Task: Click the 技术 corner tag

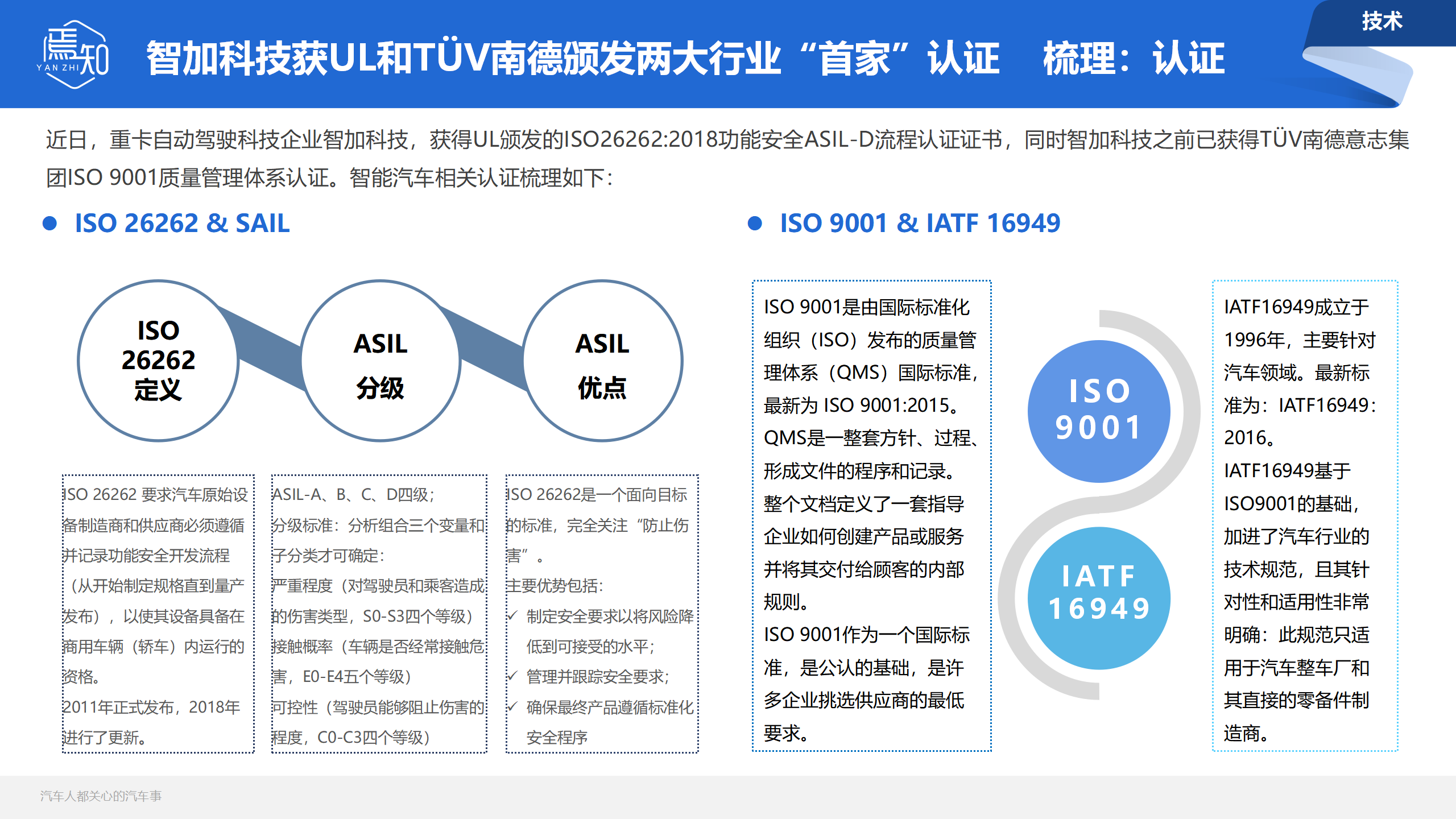Action: [x=1382, y=22]
